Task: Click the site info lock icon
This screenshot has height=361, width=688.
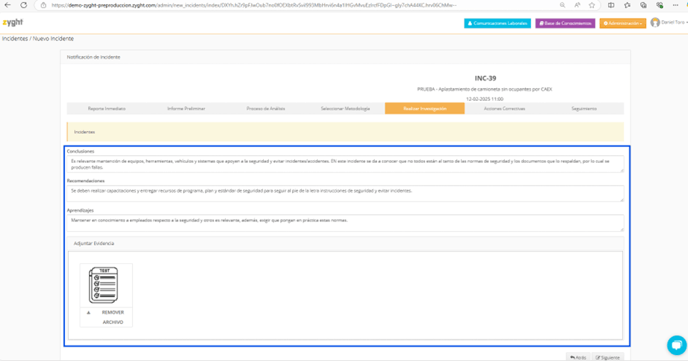Action: click(43, 5)
